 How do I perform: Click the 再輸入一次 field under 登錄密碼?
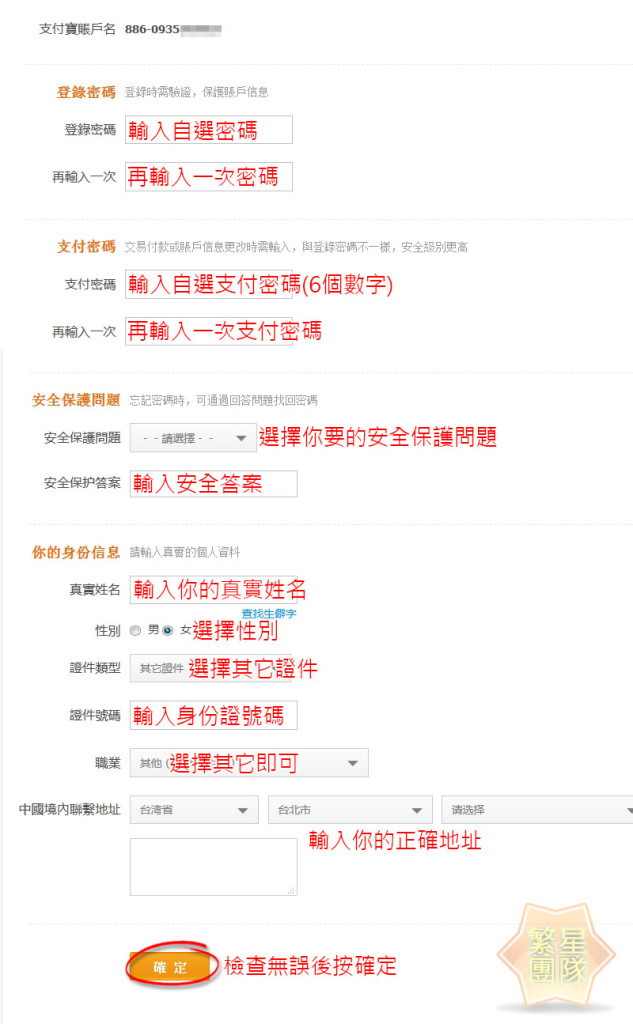[x=209, y=177]
